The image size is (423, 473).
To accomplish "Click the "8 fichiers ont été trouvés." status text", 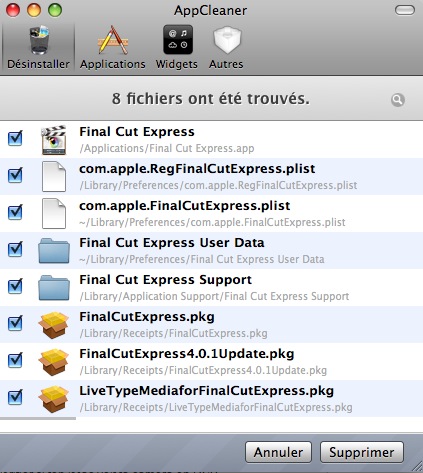I will click(211, 99).
